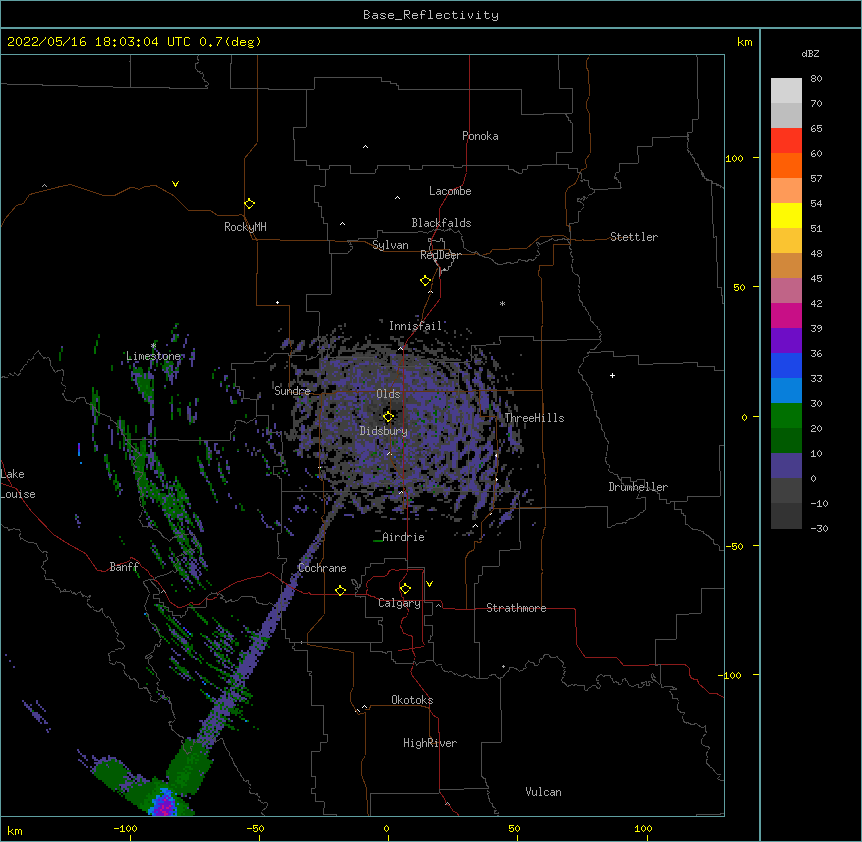The image size is (862, 842).
Task: Click the Base_Reflectivity title
Action: [x=431, y=15]
